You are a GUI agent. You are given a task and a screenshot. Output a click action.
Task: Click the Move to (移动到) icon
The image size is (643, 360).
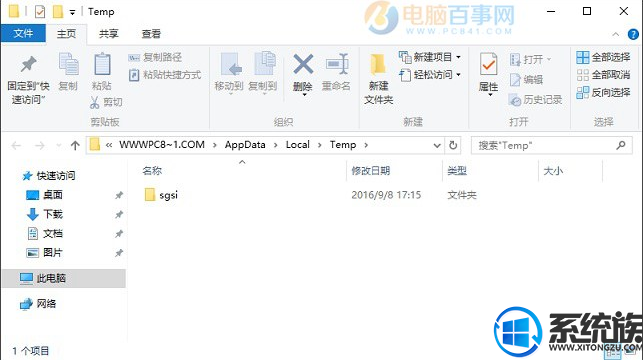click(230, 65)
